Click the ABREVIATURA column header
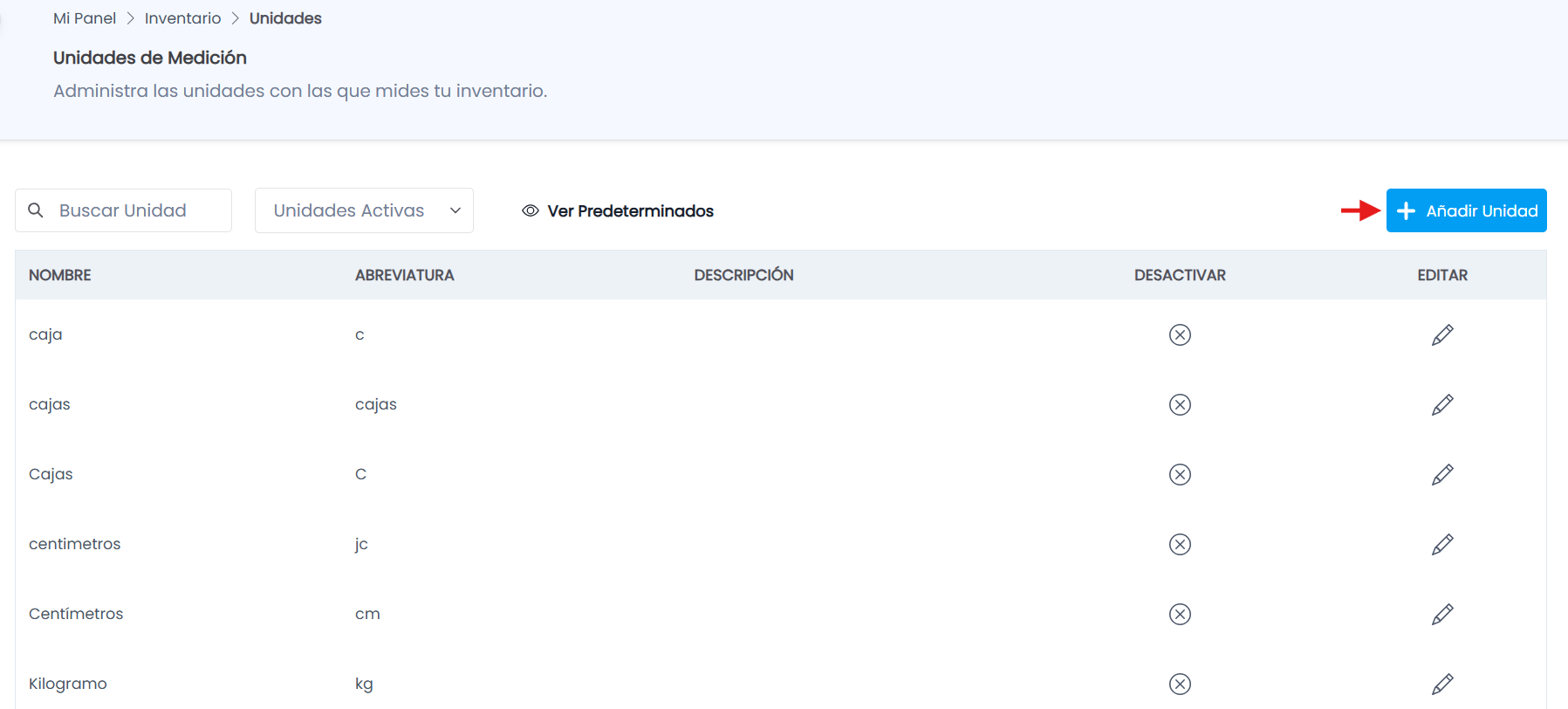This screenshot has height=709, width=1568. pos(405,275)
